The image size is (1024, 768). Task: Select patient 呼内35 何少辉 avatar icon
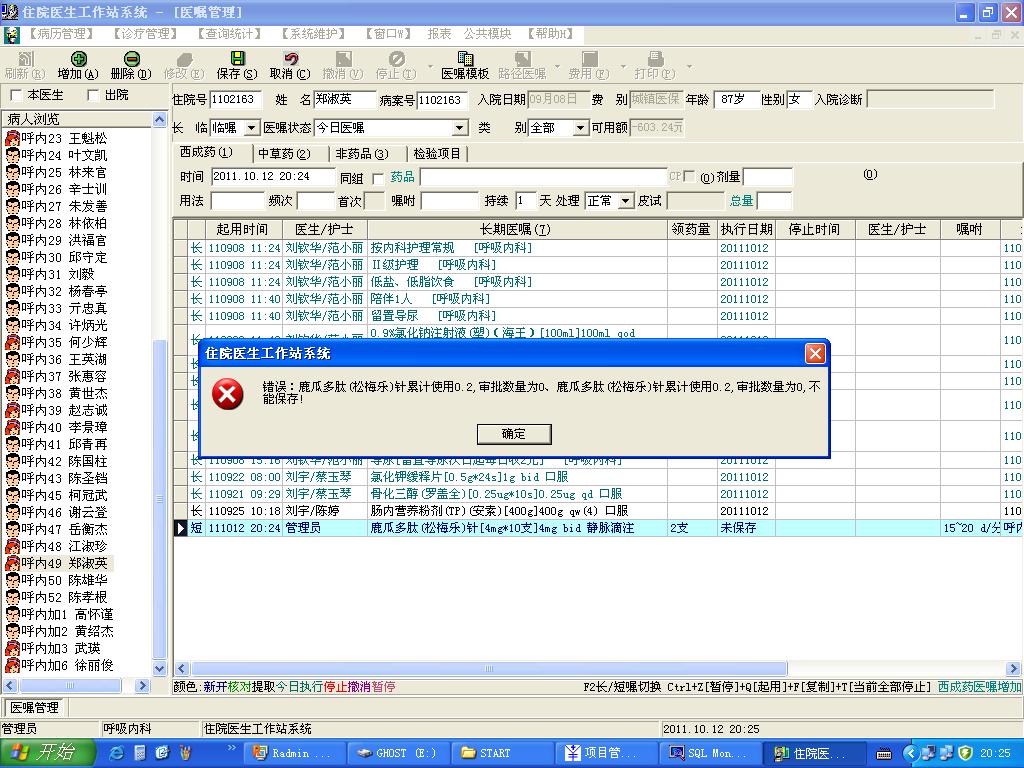point(12,342)
